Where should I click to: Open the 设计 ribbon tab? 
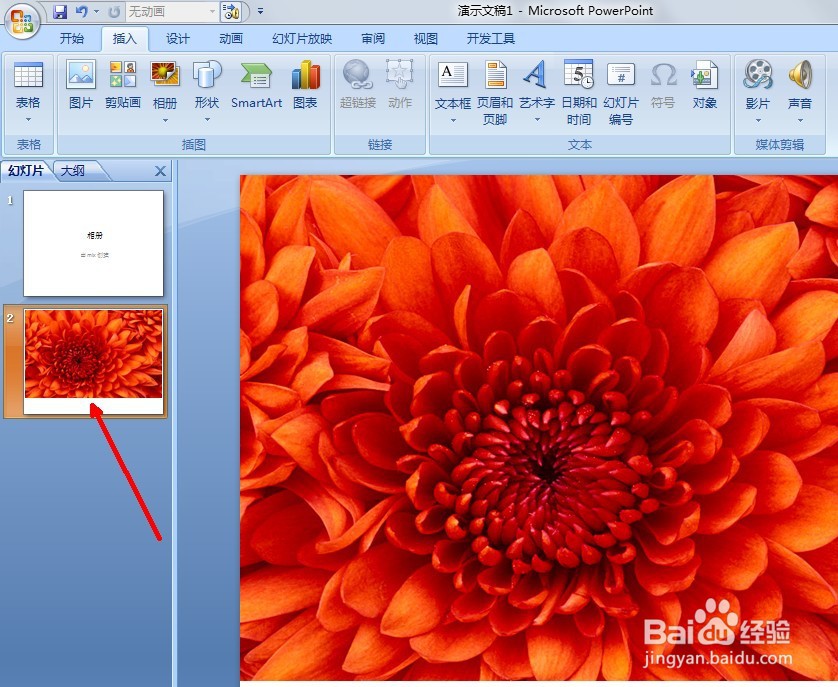177,38
